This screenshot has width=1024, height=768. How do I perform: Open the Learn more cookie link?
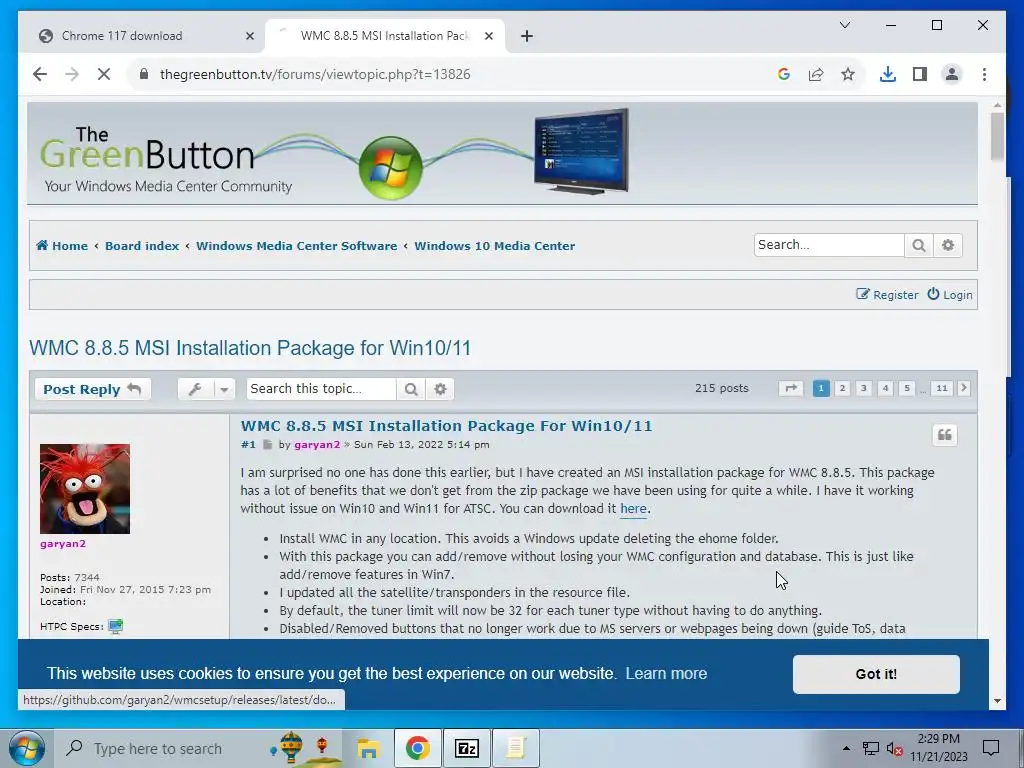tap(666, 673)
